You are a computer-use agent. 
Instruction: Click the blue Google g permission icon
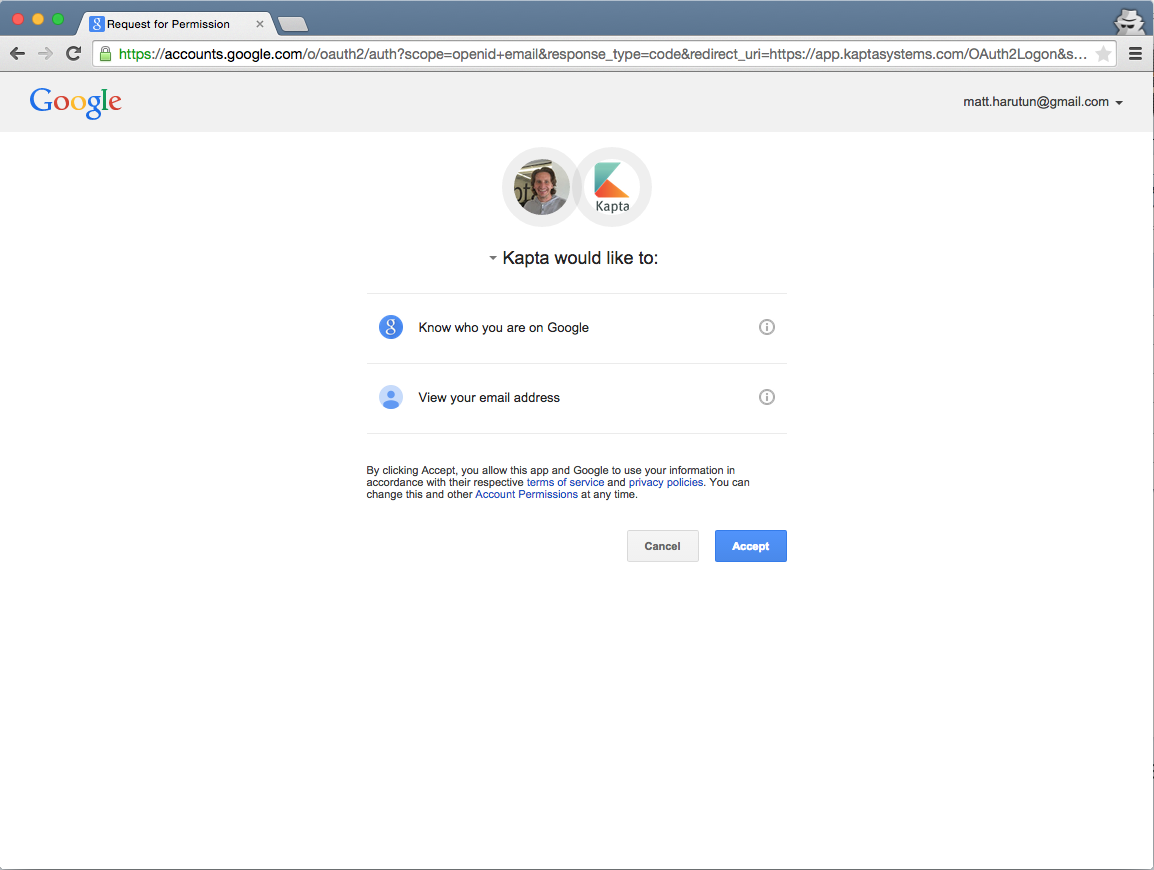pos(391,327)
